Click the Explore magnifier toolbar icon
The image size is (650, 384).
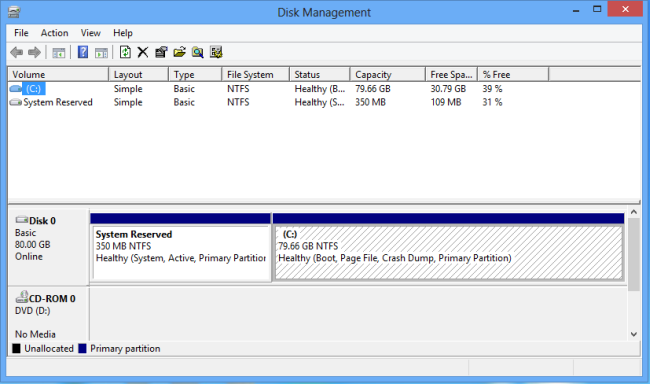point(198,52)
